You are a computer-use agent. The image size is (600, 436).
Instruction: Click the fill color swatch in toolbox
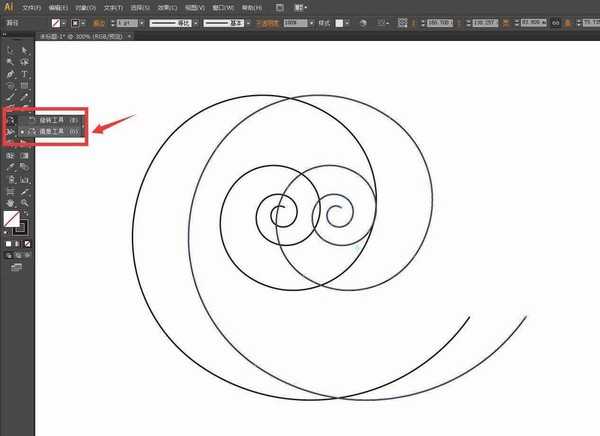(11, 218)
